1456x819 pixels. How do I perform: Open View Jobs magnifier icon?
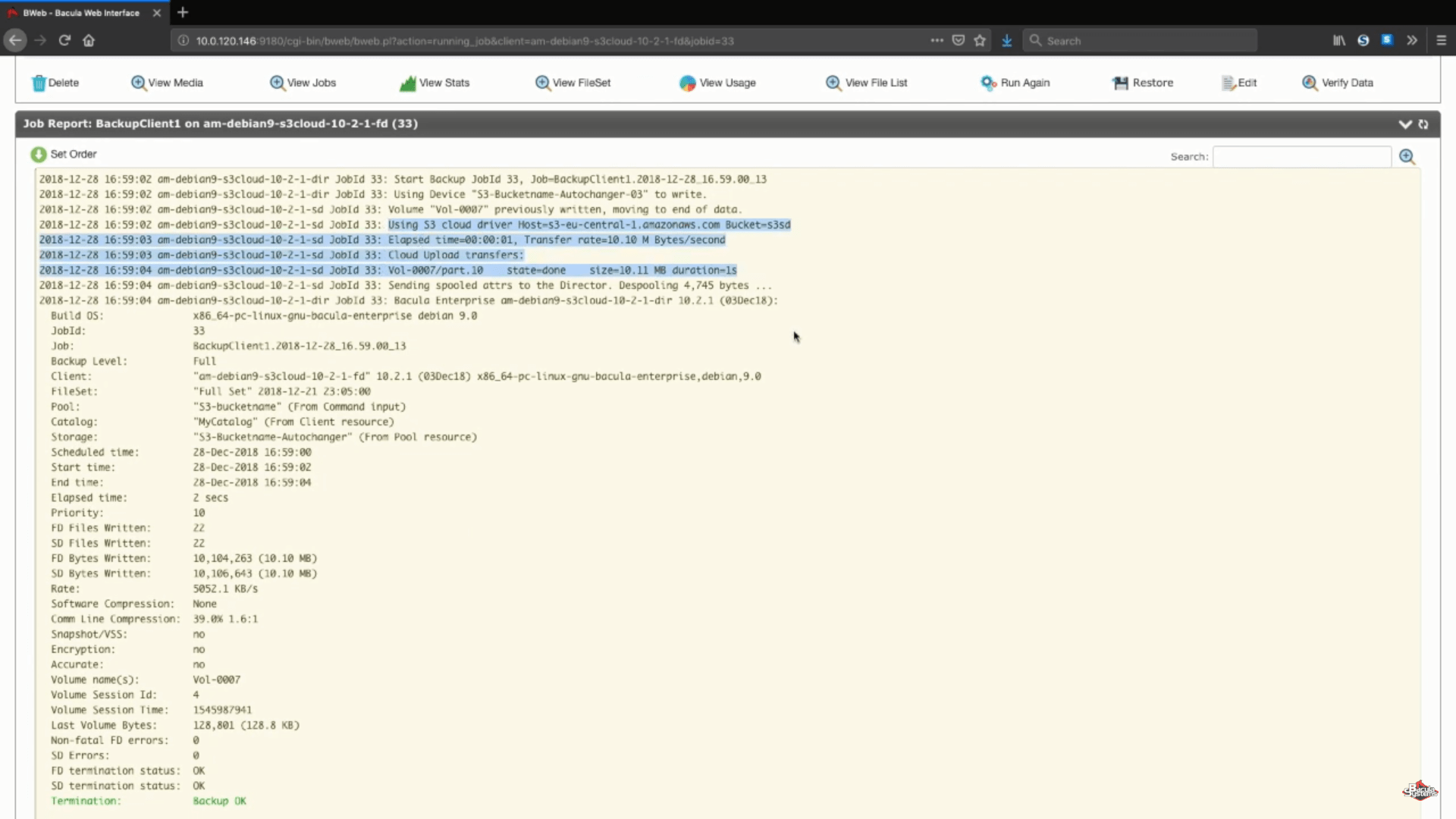277,83
